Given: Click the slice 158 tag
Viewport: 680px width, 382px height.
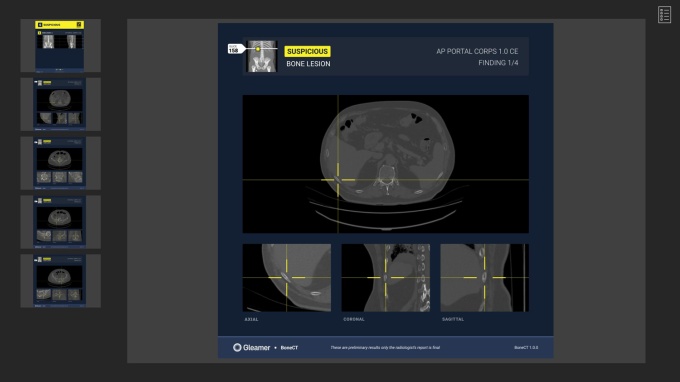Looking at the screenshot, I should click(x=236, y=49).
